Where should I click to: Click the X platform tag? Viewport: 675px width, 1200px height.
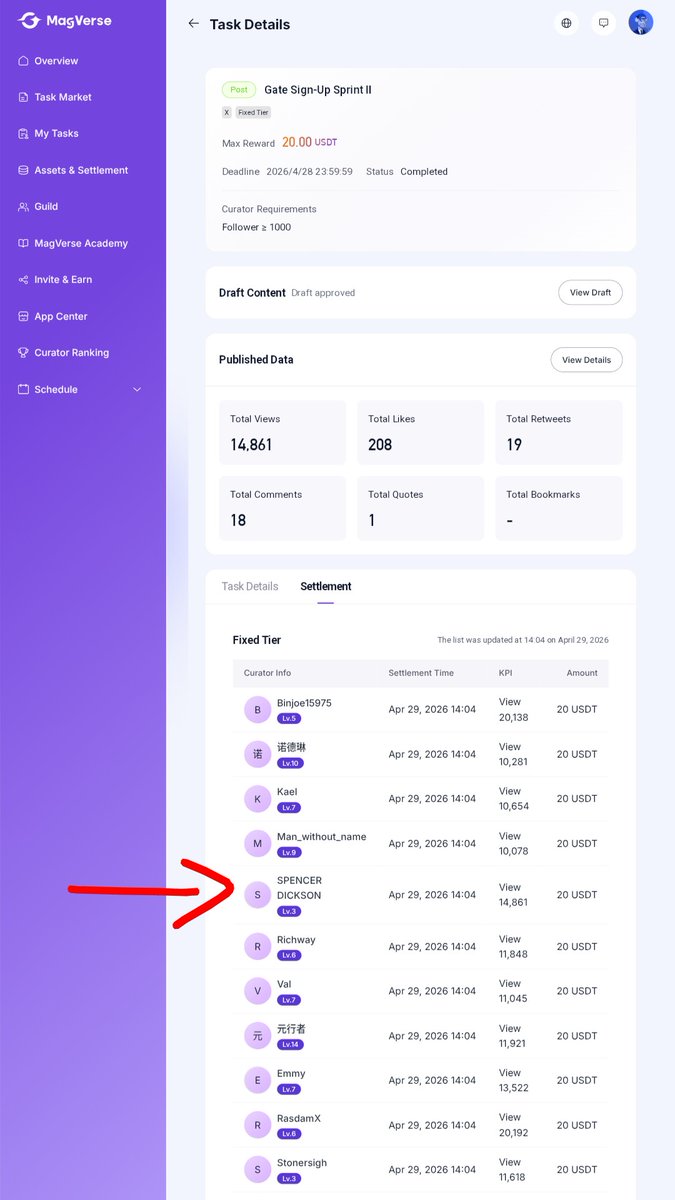pyautogui.click(x=227, y=113)
